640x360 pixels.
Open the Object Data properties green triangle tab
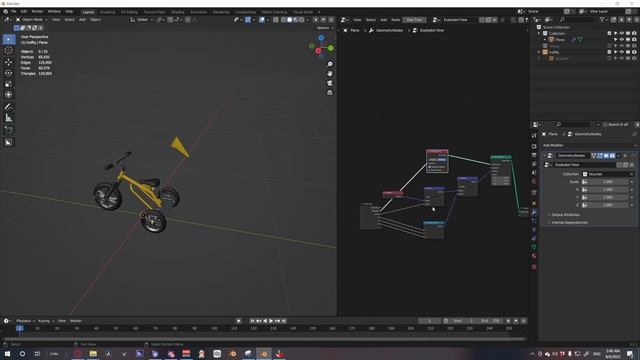534,247
